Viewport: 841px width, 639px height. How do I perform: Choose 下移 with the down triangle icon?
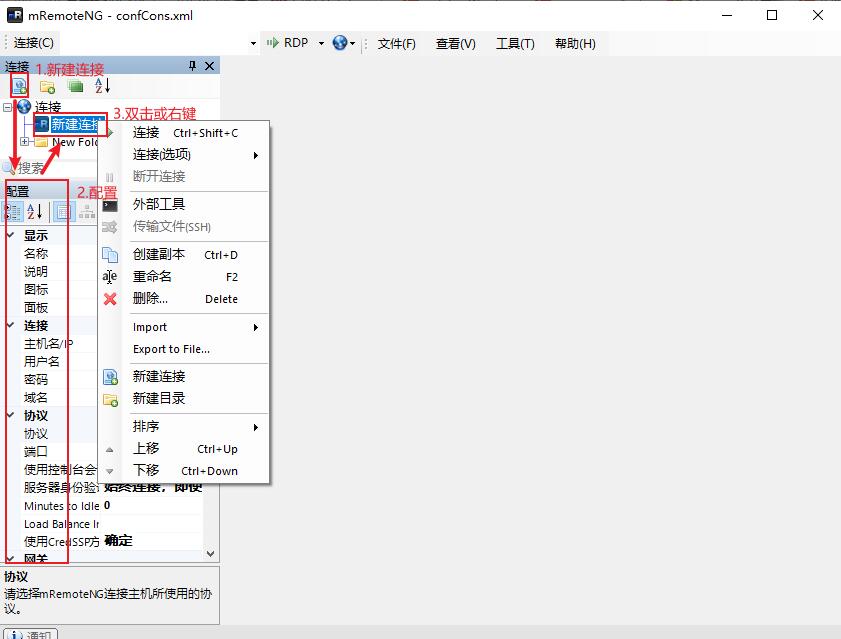click(183, 471)
